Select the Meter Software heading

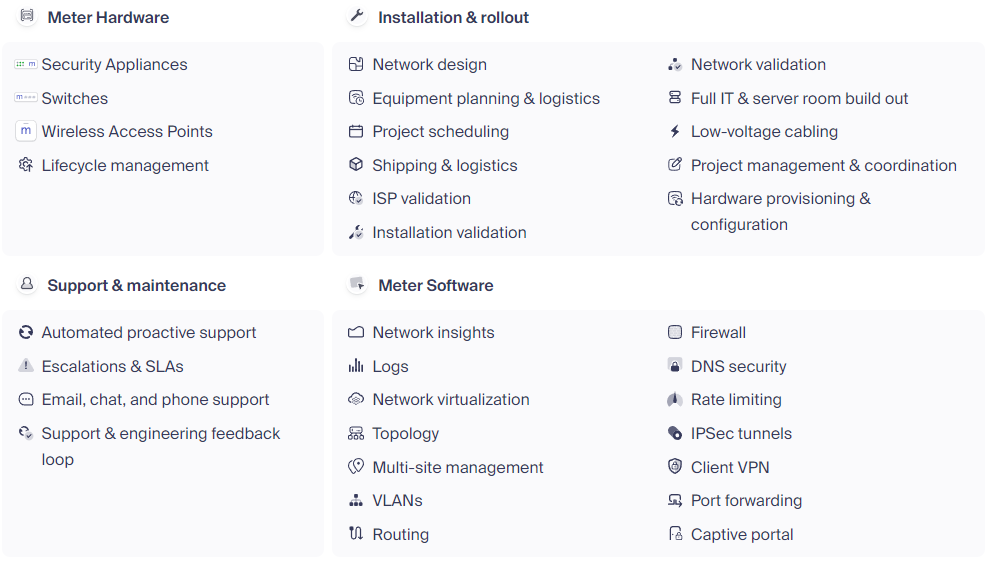(436, 285)
